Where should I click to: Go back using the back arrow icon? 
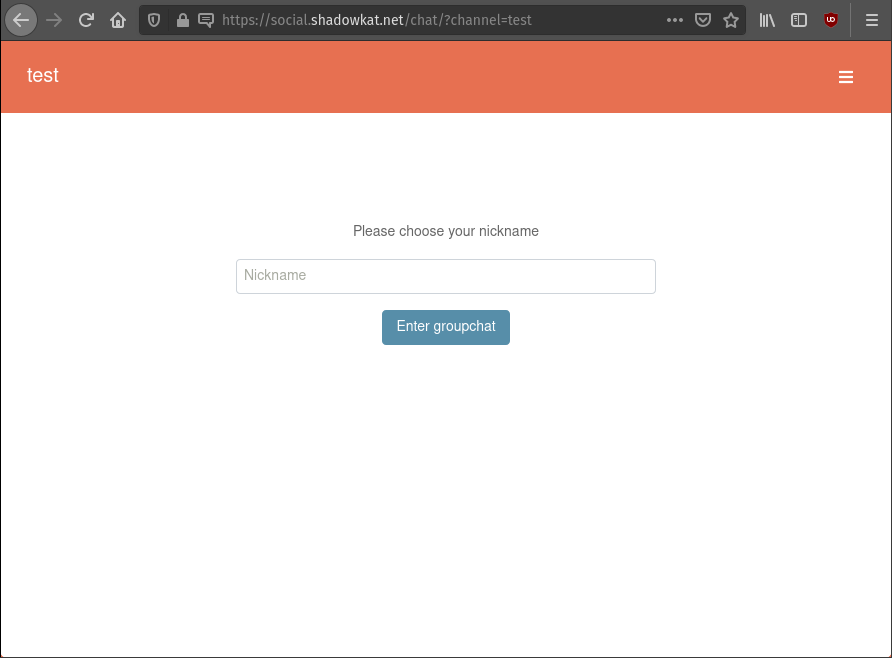(21, 20)
